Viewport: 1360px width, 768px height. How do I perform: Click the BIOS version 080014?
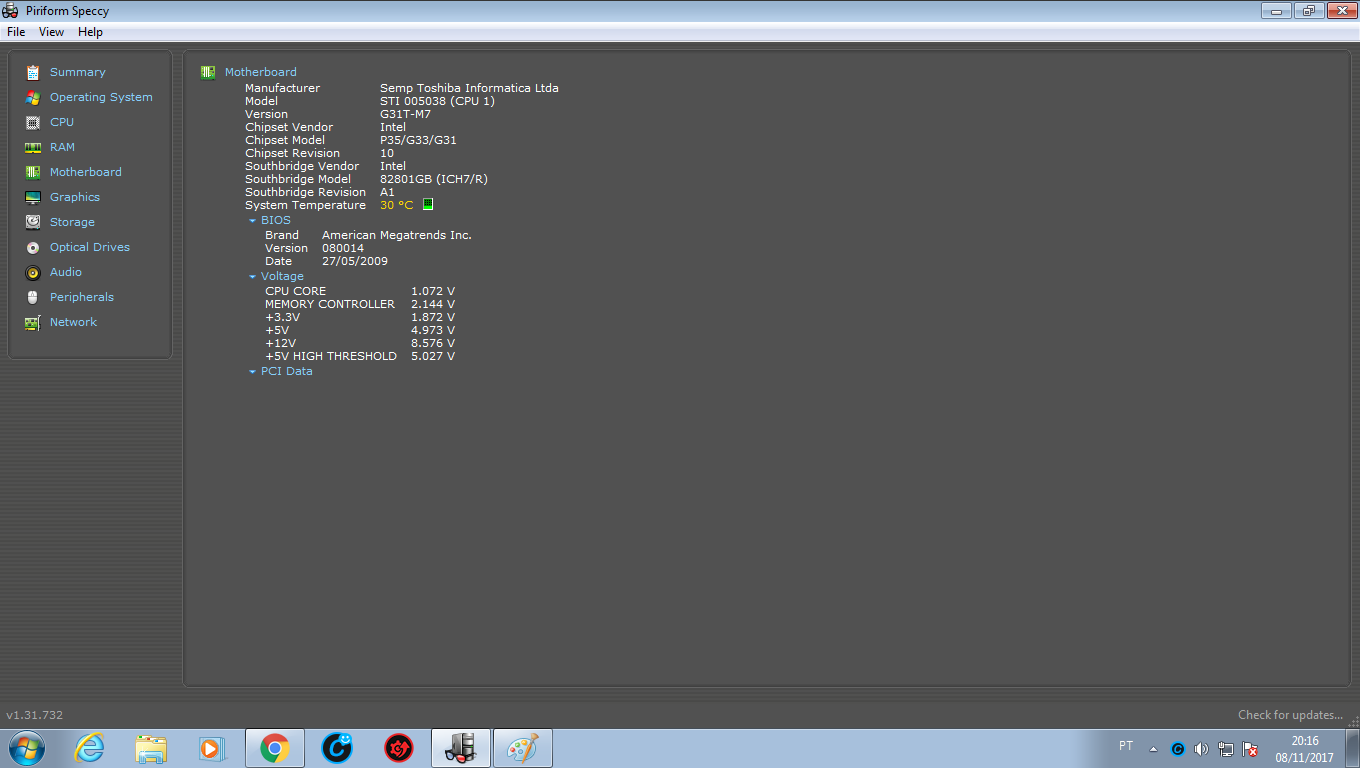(343, 248)
